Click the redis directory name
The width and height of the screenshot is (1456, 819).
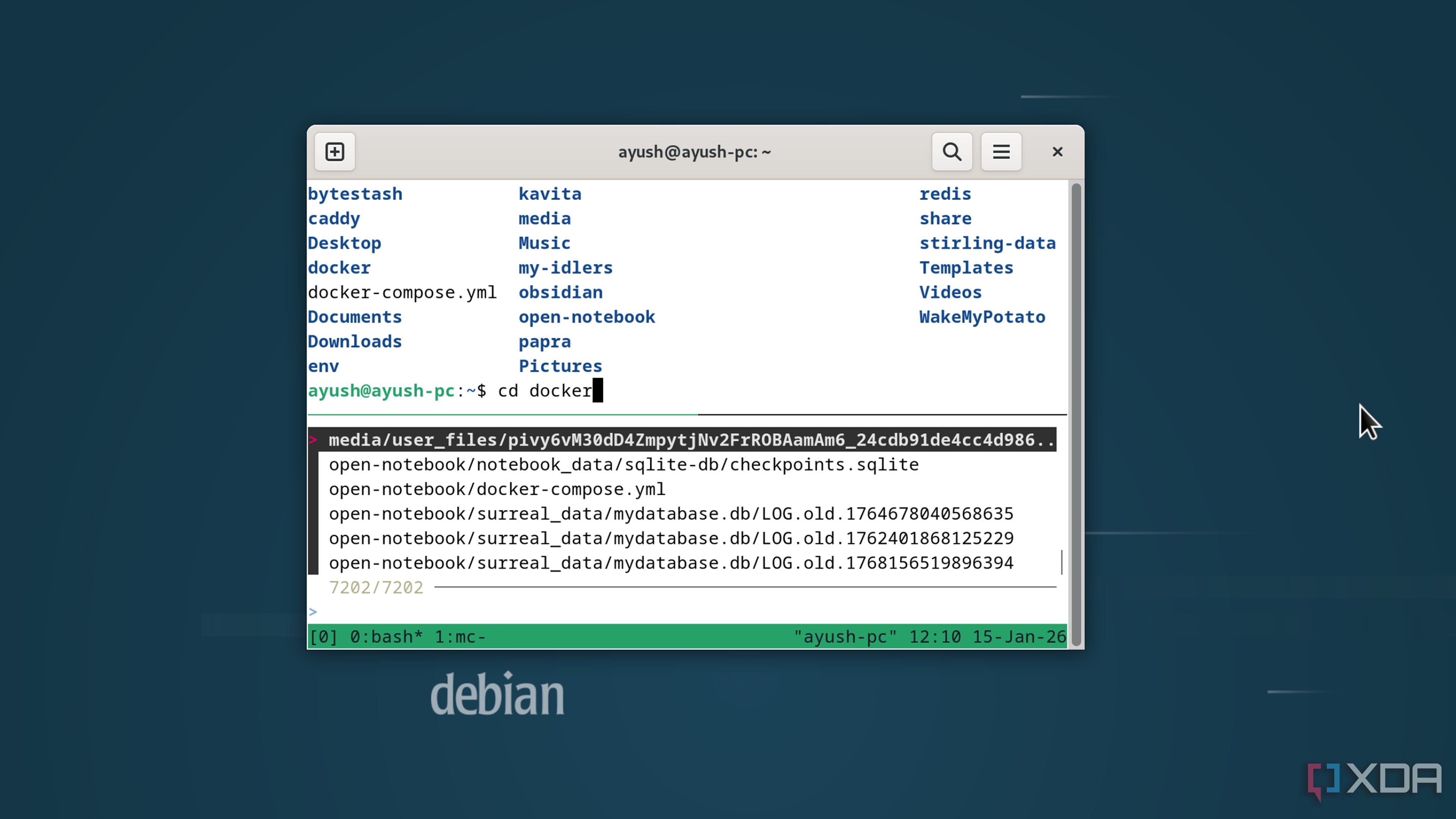pyautogui.click(x=945, y=194)
